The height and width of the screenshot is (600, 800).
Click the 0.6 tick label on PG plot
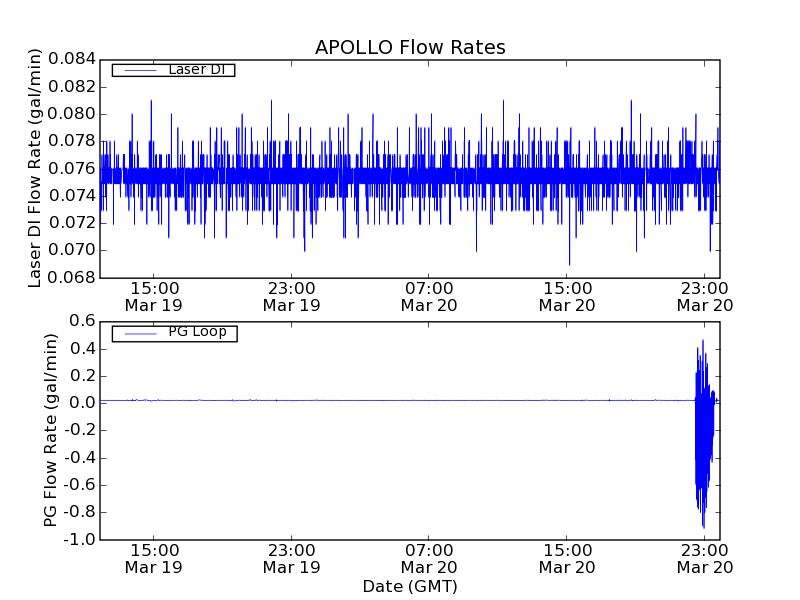tap(83, 321)
